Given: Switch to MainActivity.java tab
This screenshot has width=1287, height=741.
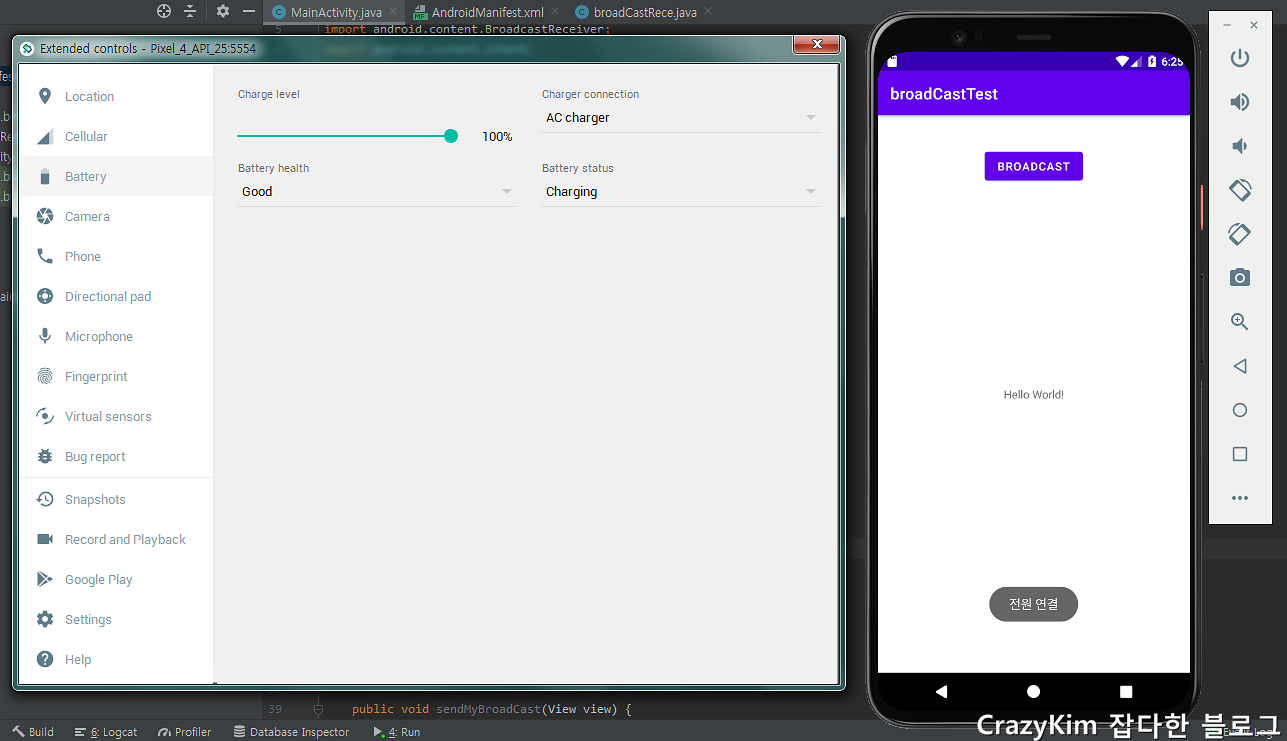Looking at the screenshot, I should coord(336,13).
